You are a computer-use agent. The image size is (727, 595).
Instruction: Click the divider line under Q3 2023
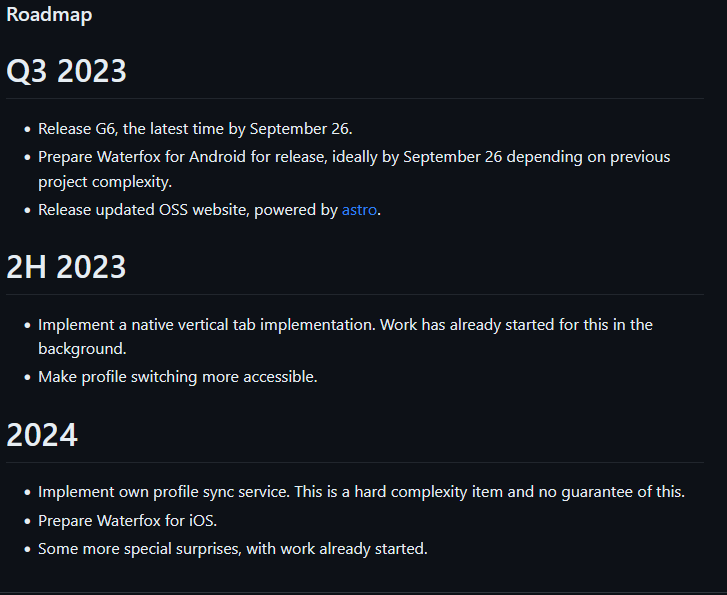pyautogui.click(x=363, y=99)
